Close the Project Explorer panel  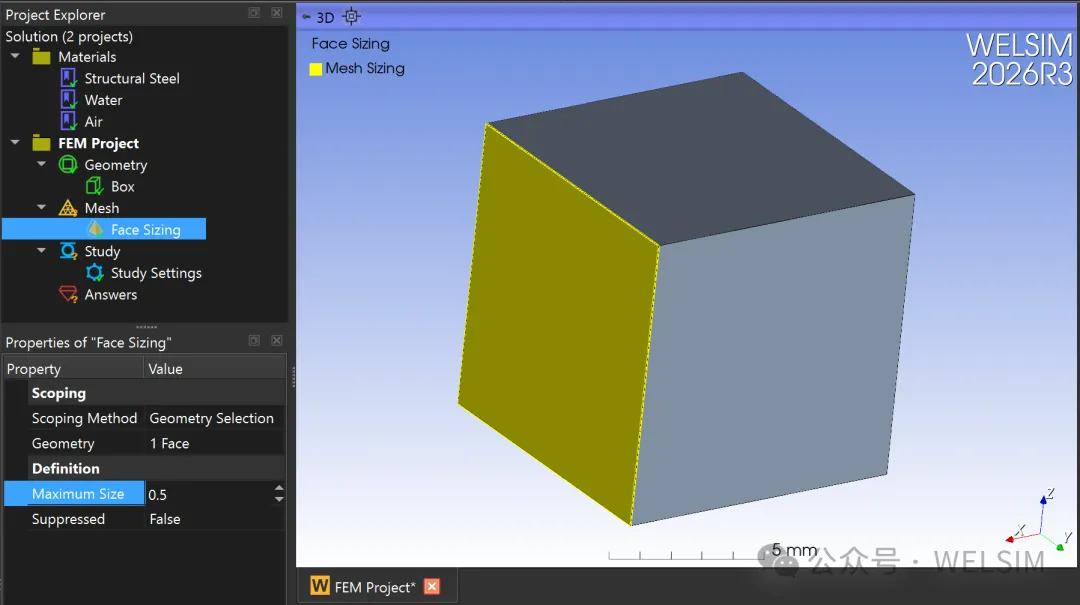pos(276,13)
